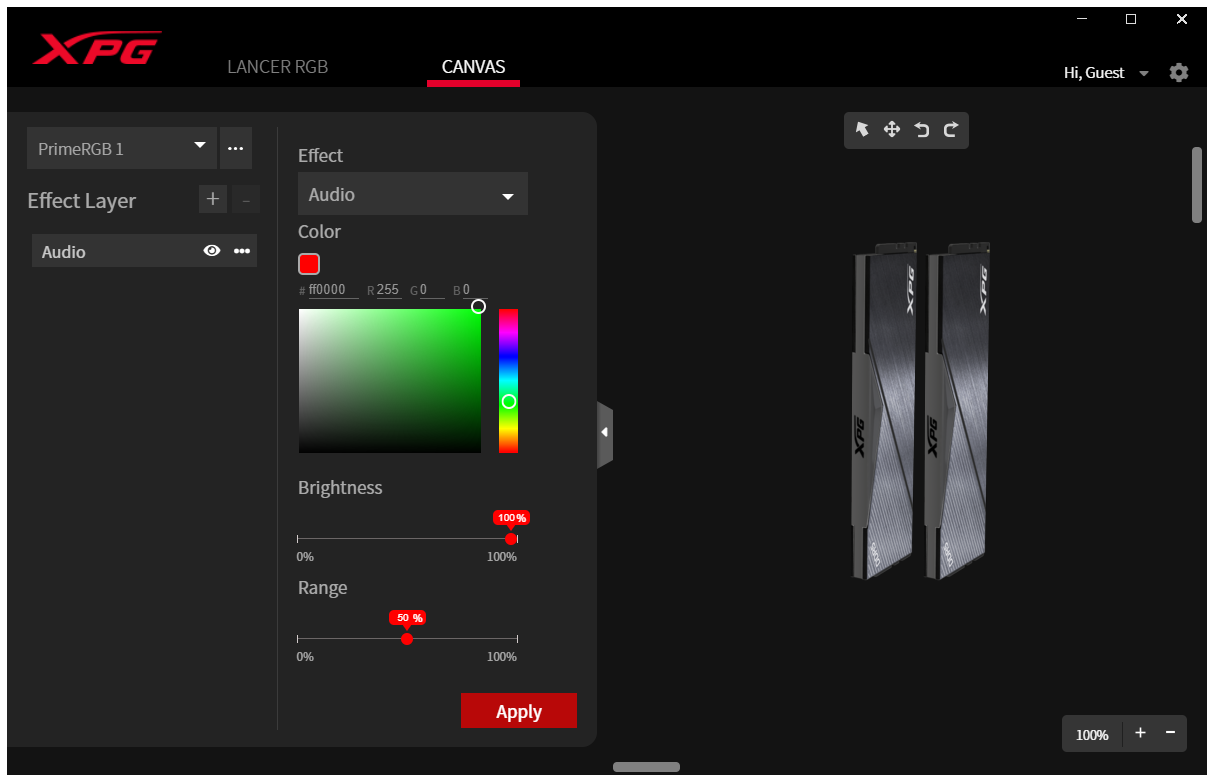Open the PrimeRGB 1 profile dropdown
1216x784 pixels.
[x=122, y=148]
